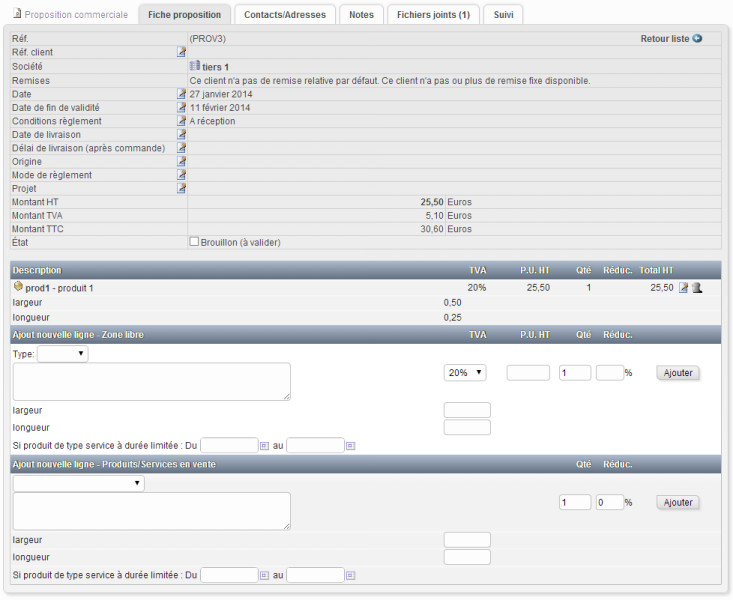Open Produits/Services start date calendar icon
Screen dimensions: 733x600
[264, 575]
